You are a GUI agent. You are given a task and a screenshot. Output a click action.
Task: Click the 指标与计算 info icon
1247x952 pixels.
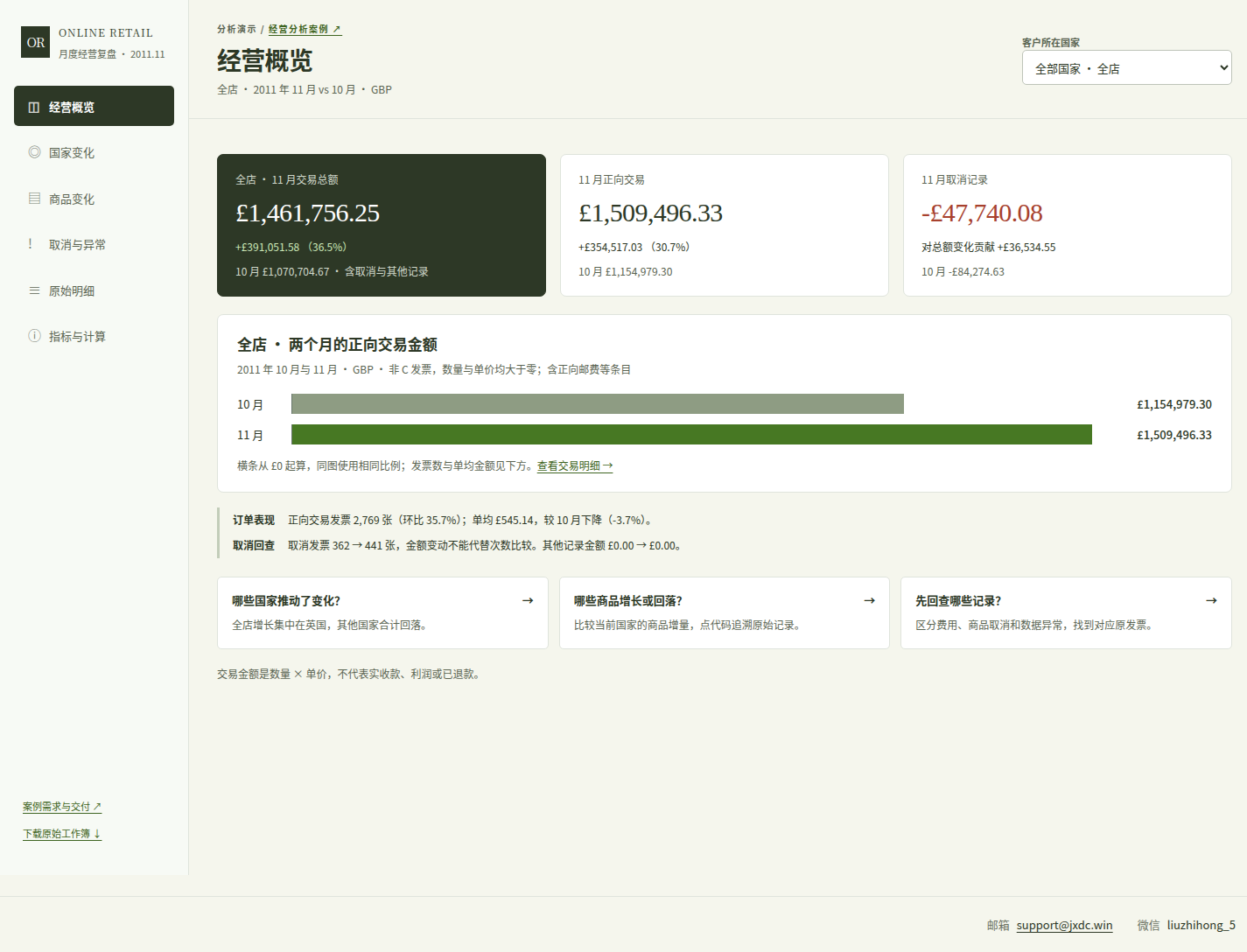tap(34, 336)
